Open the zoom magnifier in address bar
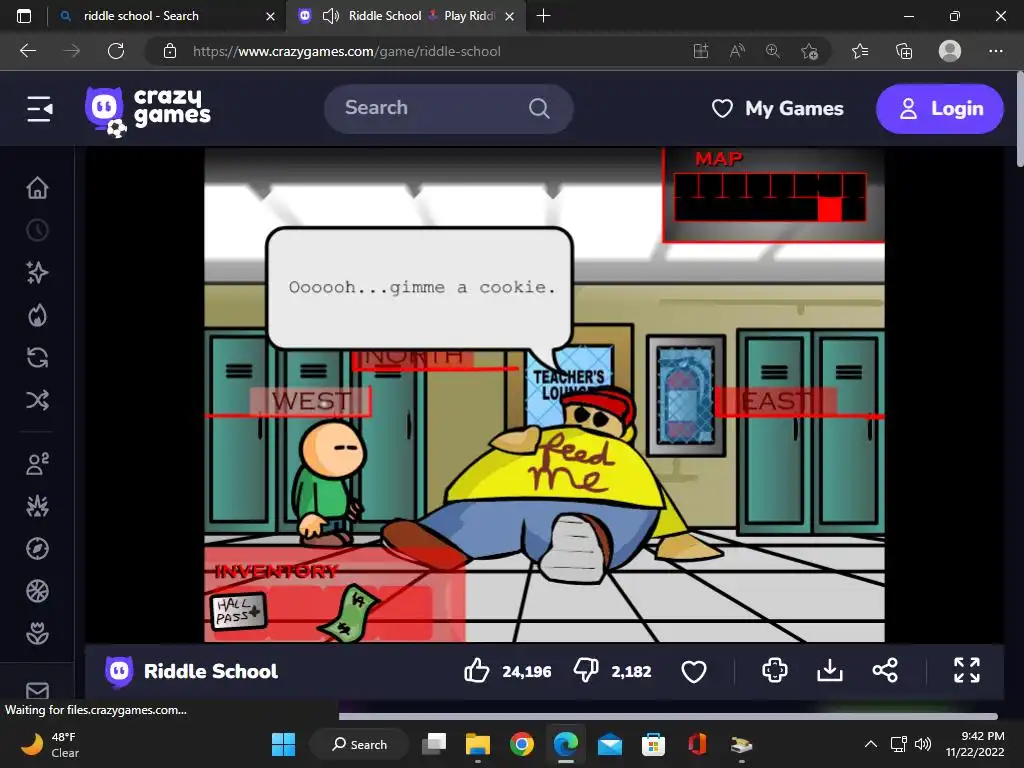1024x768 pixels. tap(773, 51)
